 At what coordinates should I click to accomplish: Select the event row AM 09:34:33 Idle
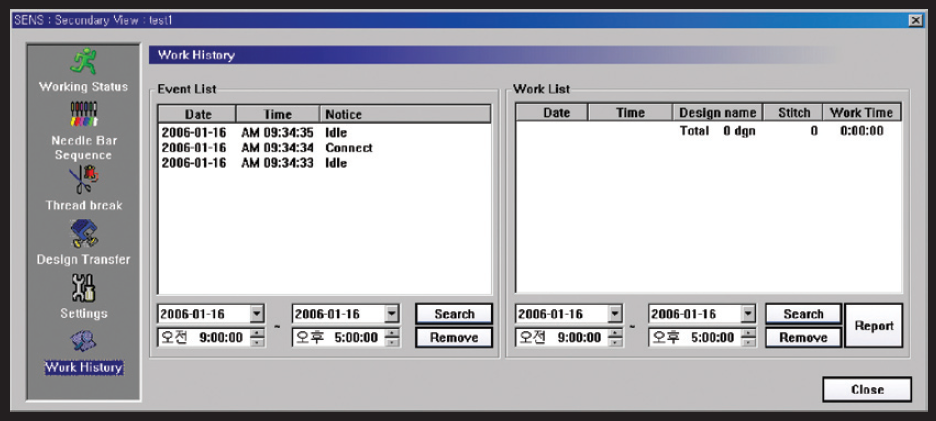(x=324, y=163)
